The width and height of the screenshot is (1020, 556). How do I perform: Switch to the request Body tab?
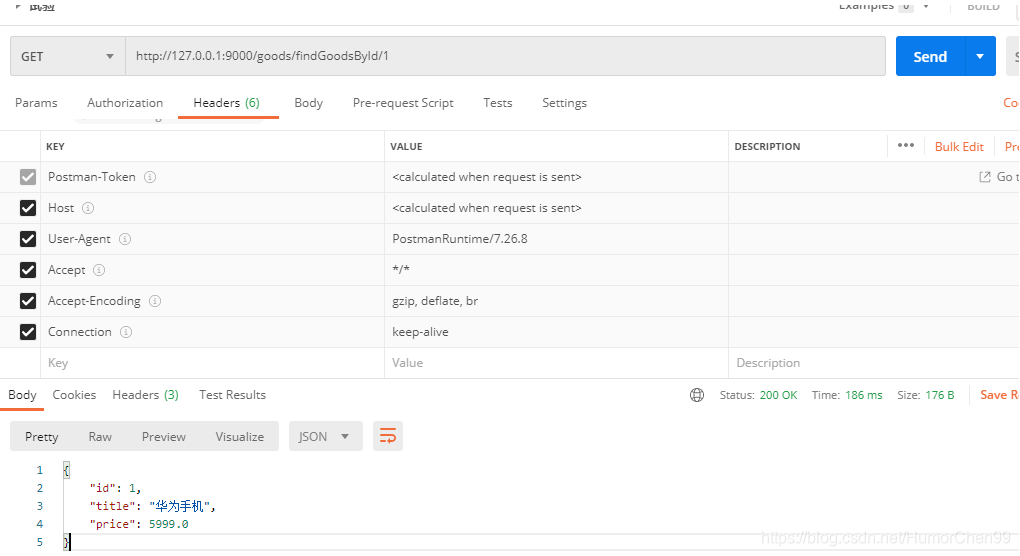coord(308,103)
